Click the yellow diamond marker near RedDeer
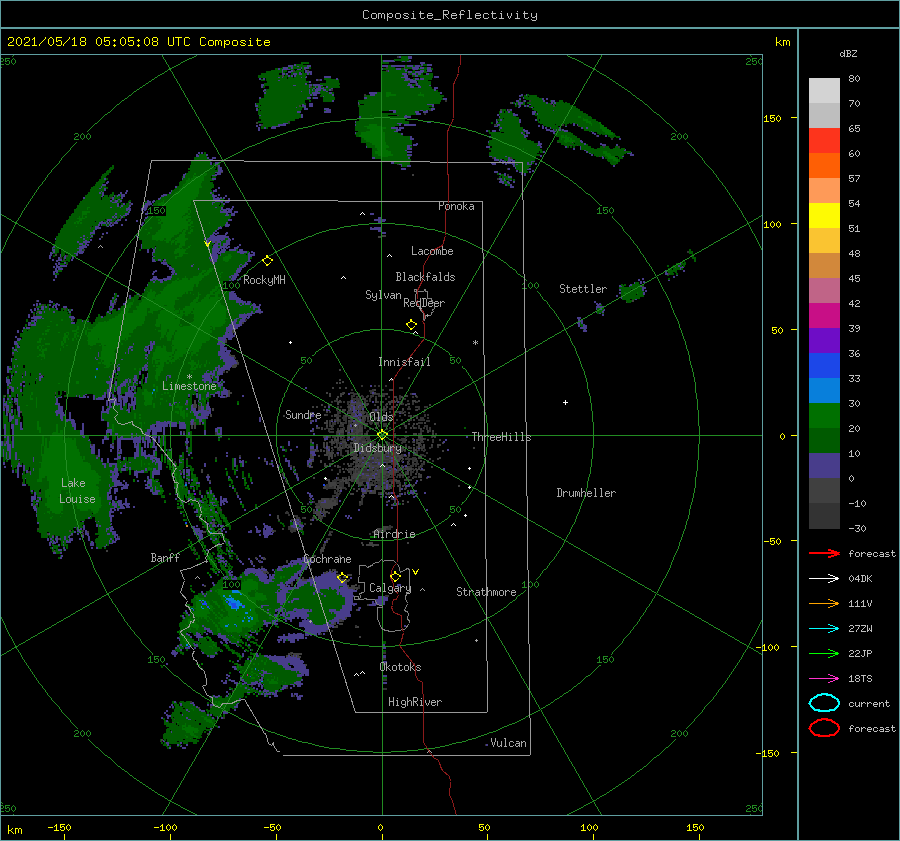The width and height of the screenshot is (900, 841). (411, 325)
